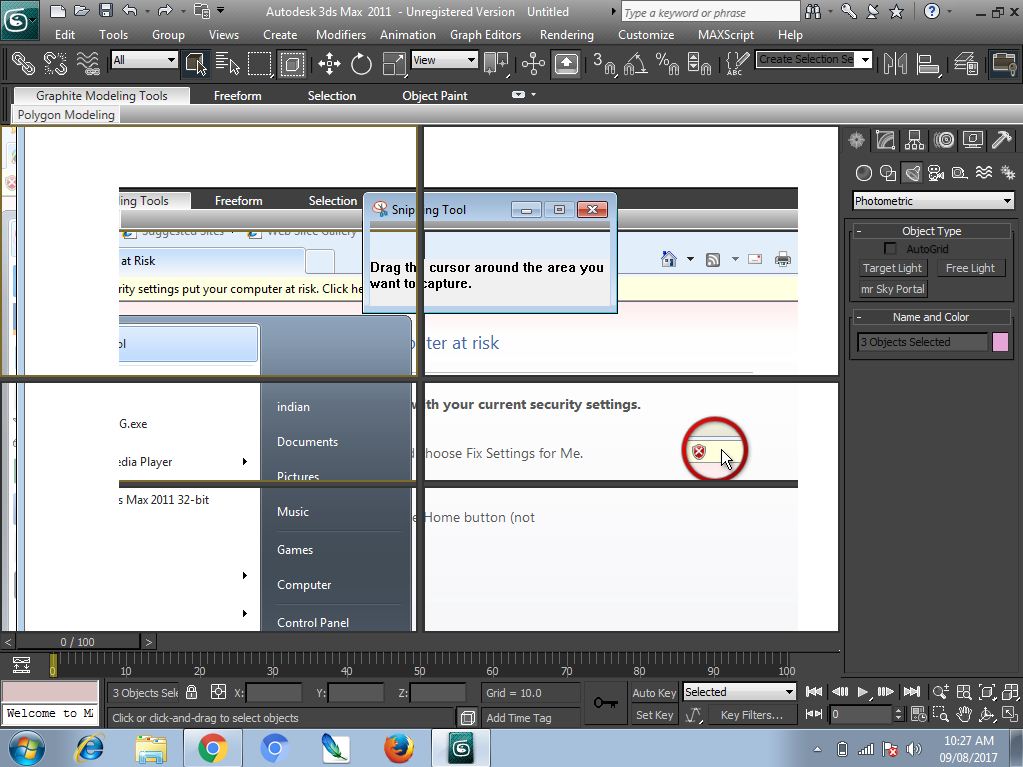
Task: Switch to the Freeform ribbon tab
Action: click(237, 96)
